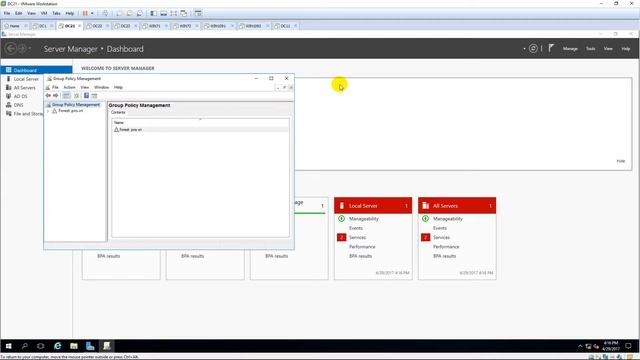Open the VMware power options dropdown arrow
The image size is (640, 360).
[x=92, y=13]
